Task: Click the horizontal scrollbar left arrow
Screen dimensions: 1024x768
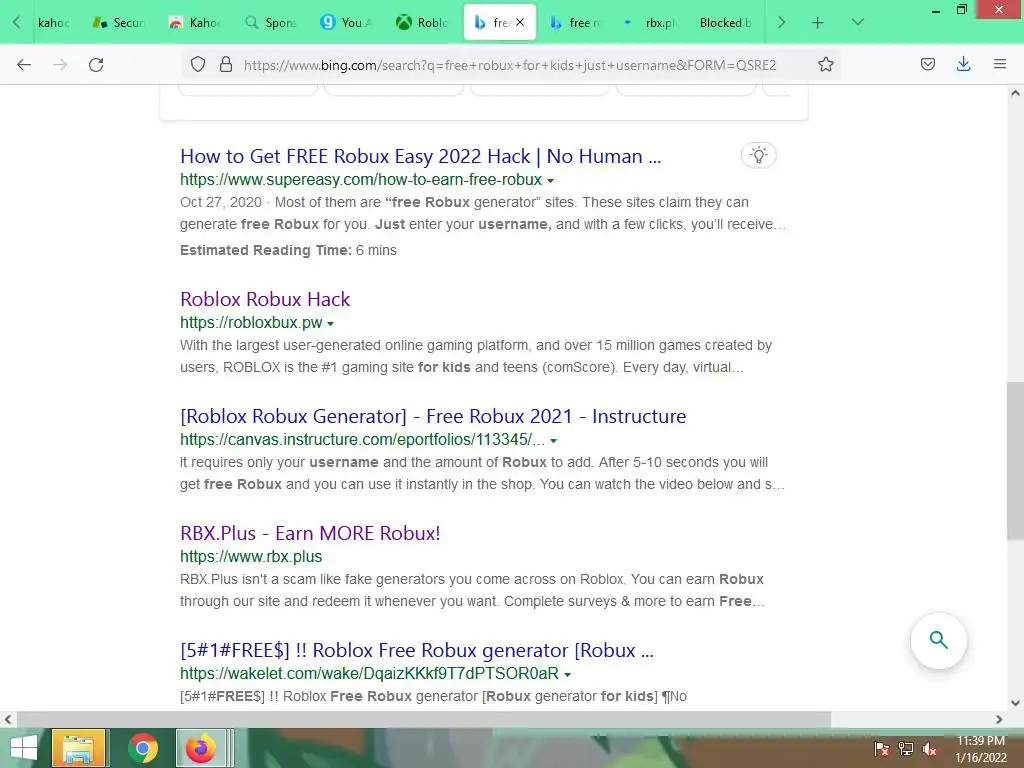Action: pos(8,719)
